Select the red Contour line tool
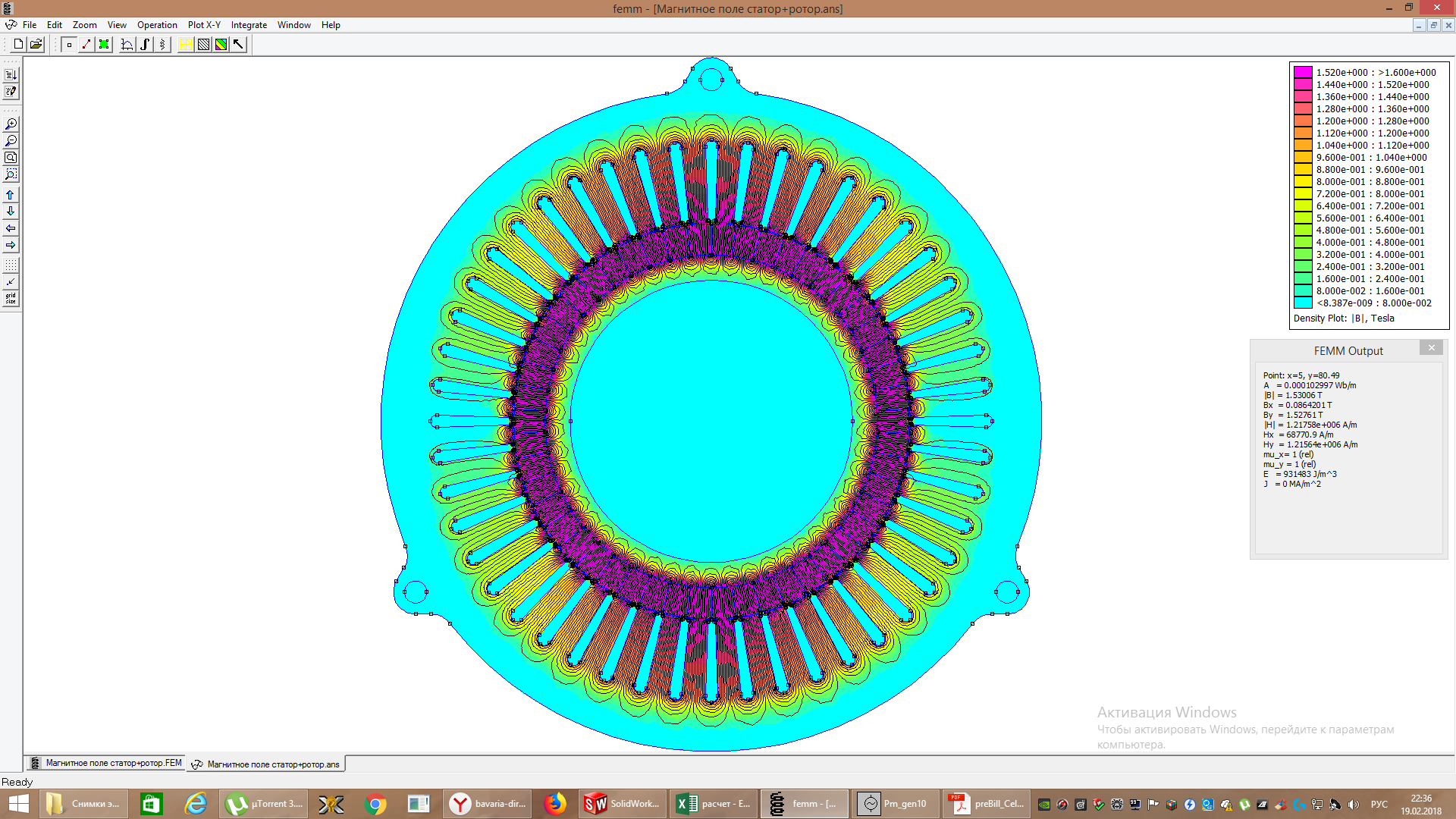This screenshot has width=1456, height=819. click(x=86, y=45)
